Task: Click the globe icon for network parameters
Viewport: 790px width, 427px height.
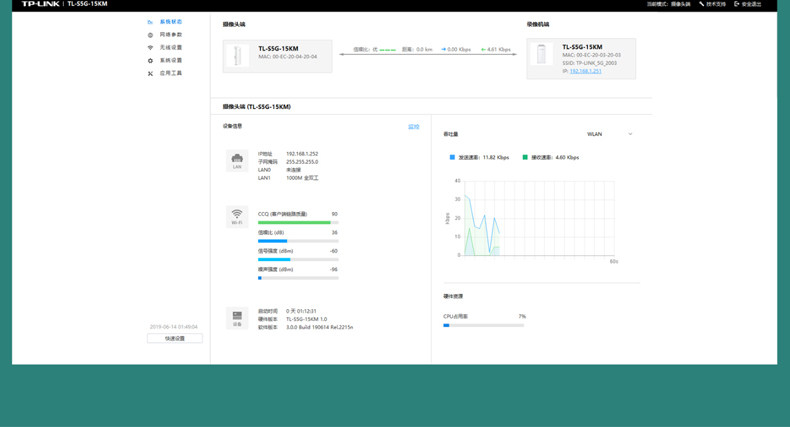Action: (150, 35)
